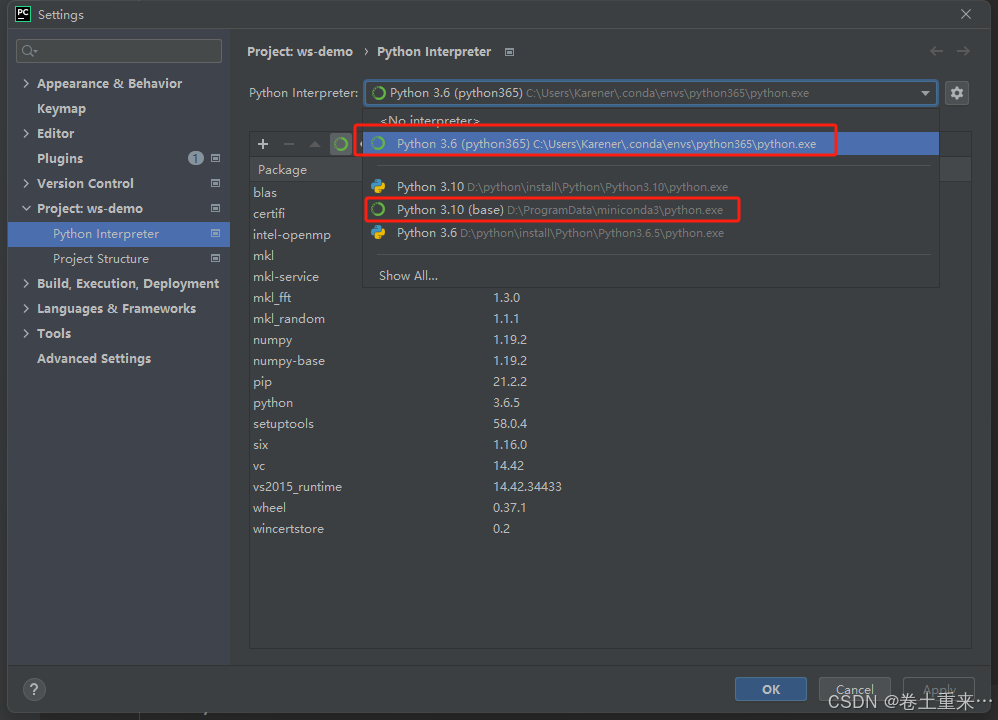
Task: Select the wincertstore package row
Action: 610,528
